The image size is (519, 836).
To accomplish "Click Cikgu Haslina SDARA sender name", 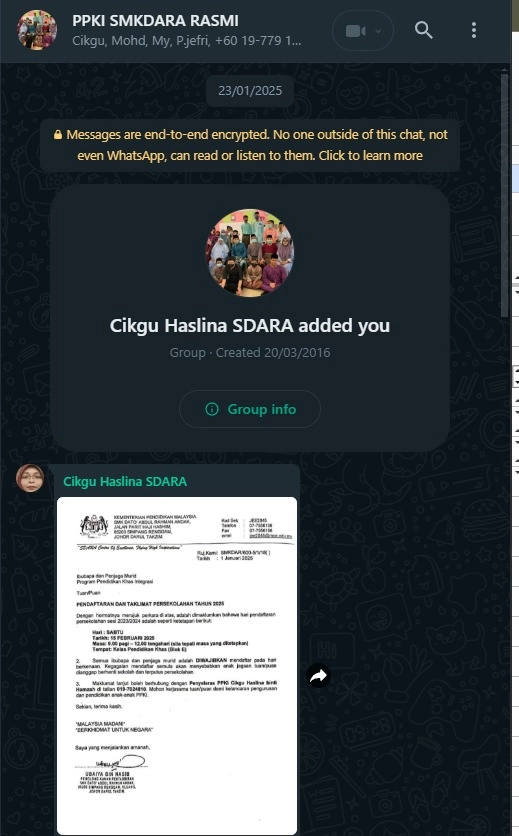I will point(125,481).
